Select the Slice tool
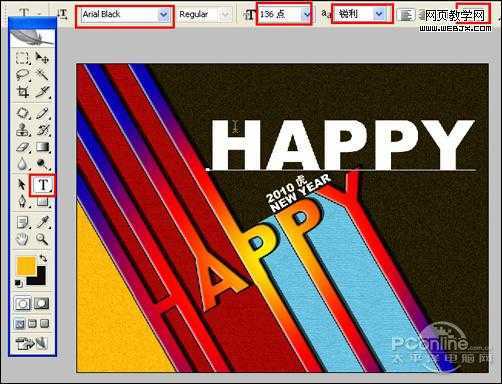This screenshot has height=384, width=502. 42,92
